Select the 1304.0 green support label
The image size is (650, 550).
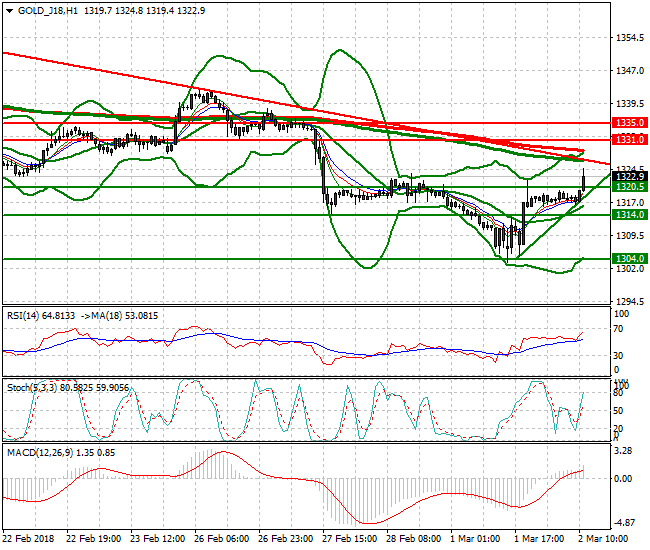click(630, 259)
